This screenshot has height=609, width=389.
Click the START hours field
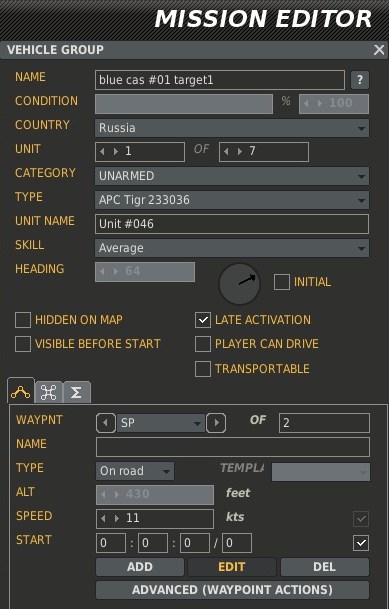(111, 543)
